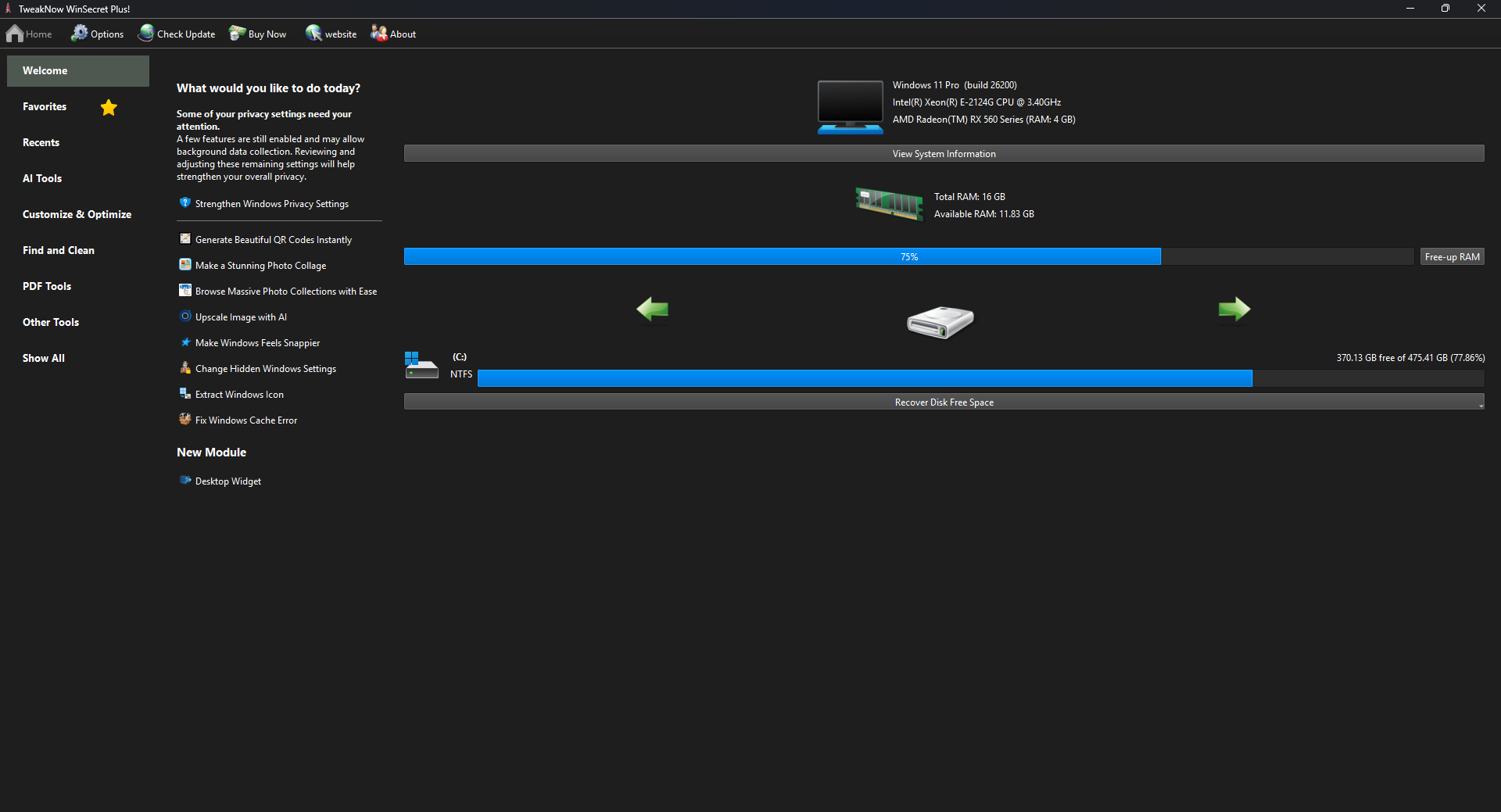Click the C: drive usage bar

[980, 378]
